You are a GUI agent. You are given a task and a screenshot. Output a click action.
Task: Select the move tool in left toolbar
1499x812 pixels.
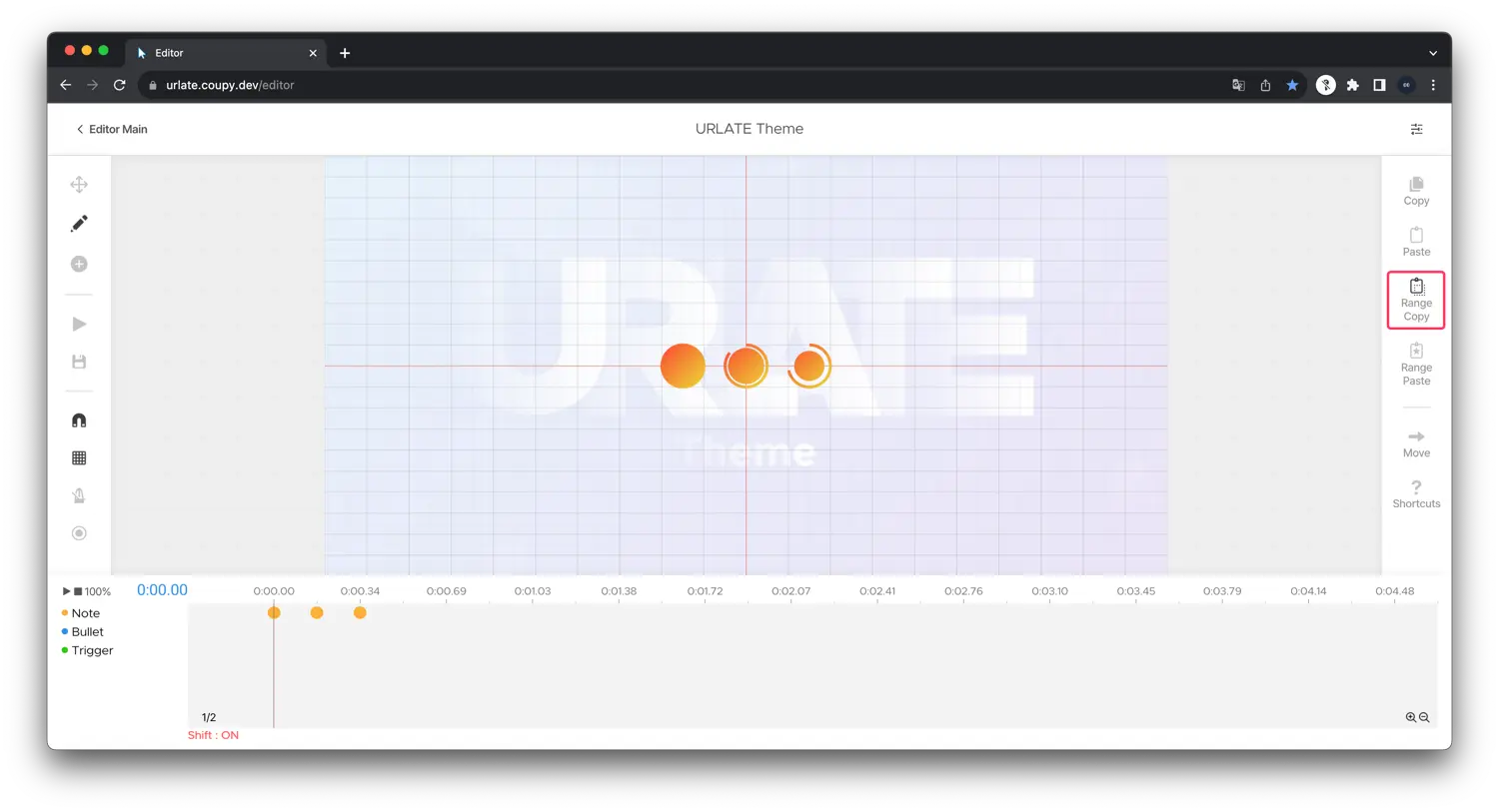pyautogui.click(x=79, y=185)
